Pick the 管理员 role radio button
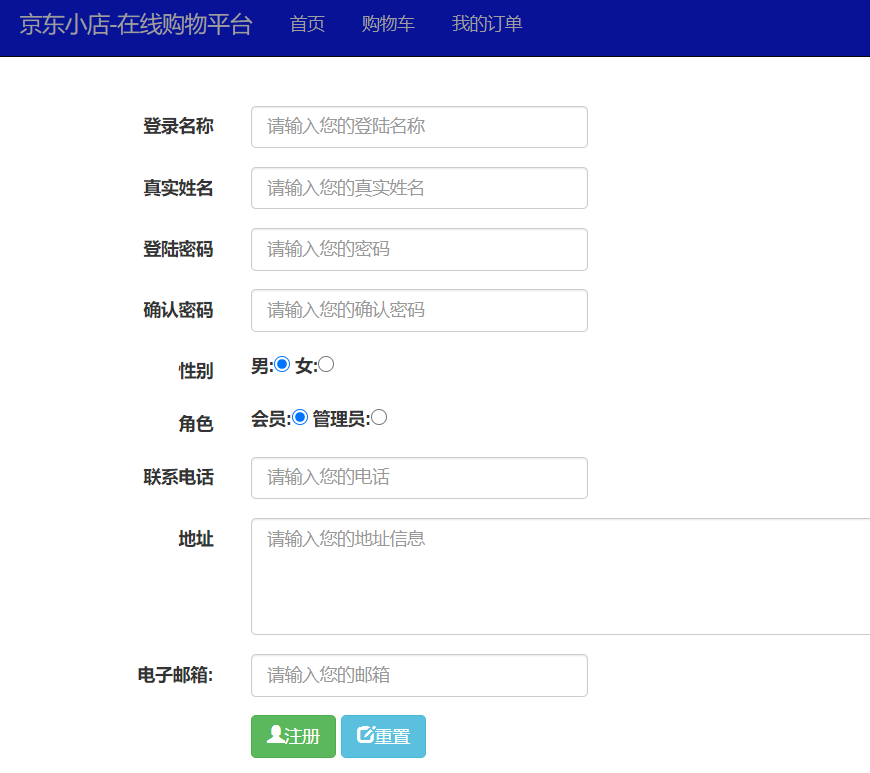Screen dimensions: 870x773 [379, 417]
